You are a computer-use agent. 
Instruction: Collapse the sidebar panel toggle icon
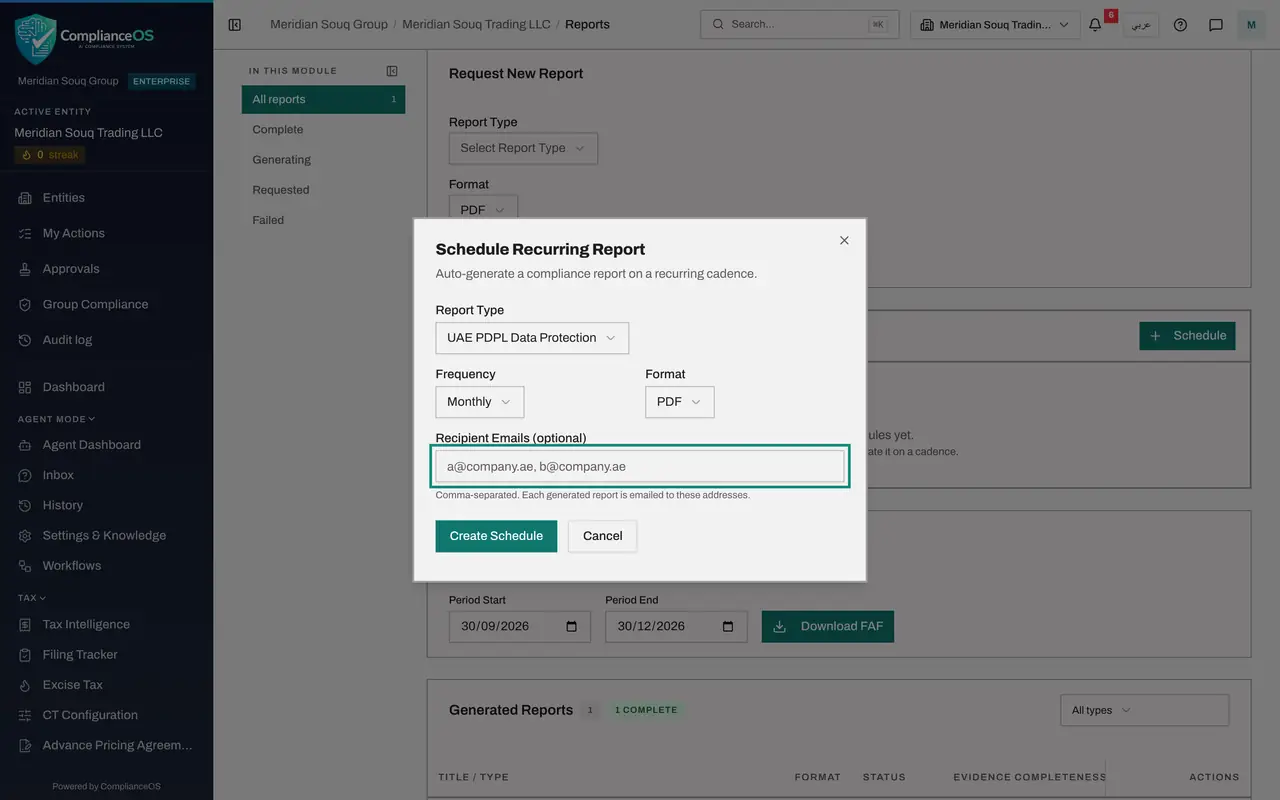[x=235, y=24]
